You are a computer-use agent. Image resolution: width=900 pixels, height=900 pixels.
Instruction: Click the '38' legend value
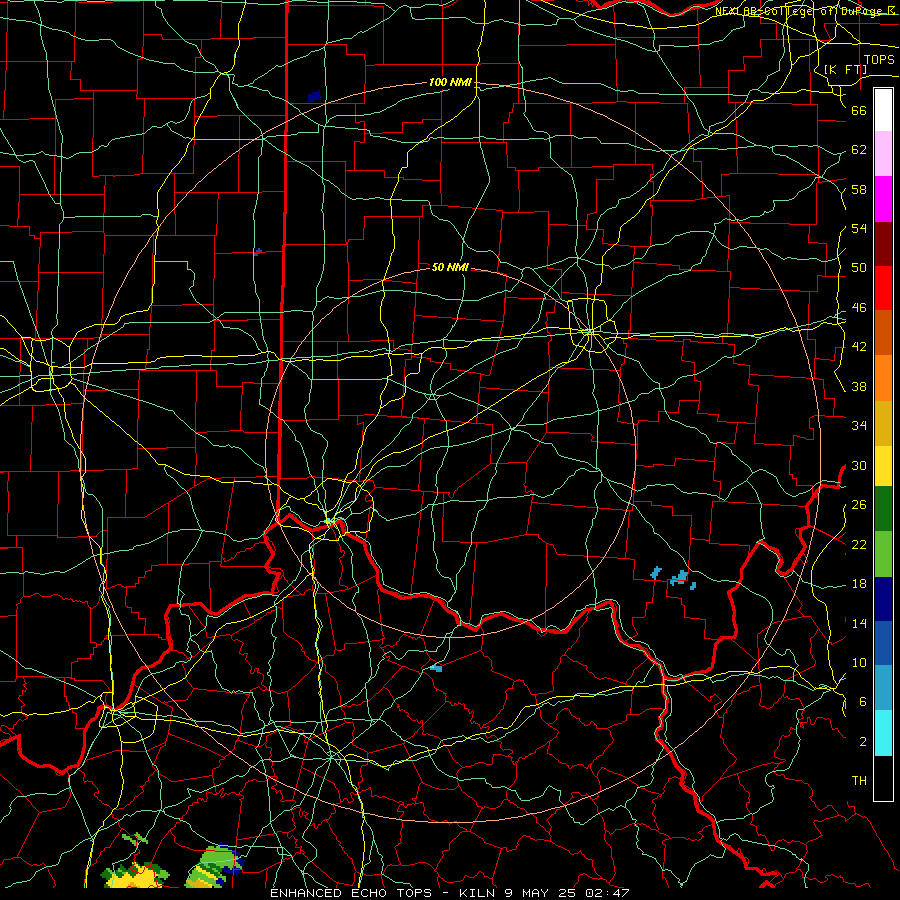(x=859, y=386)
